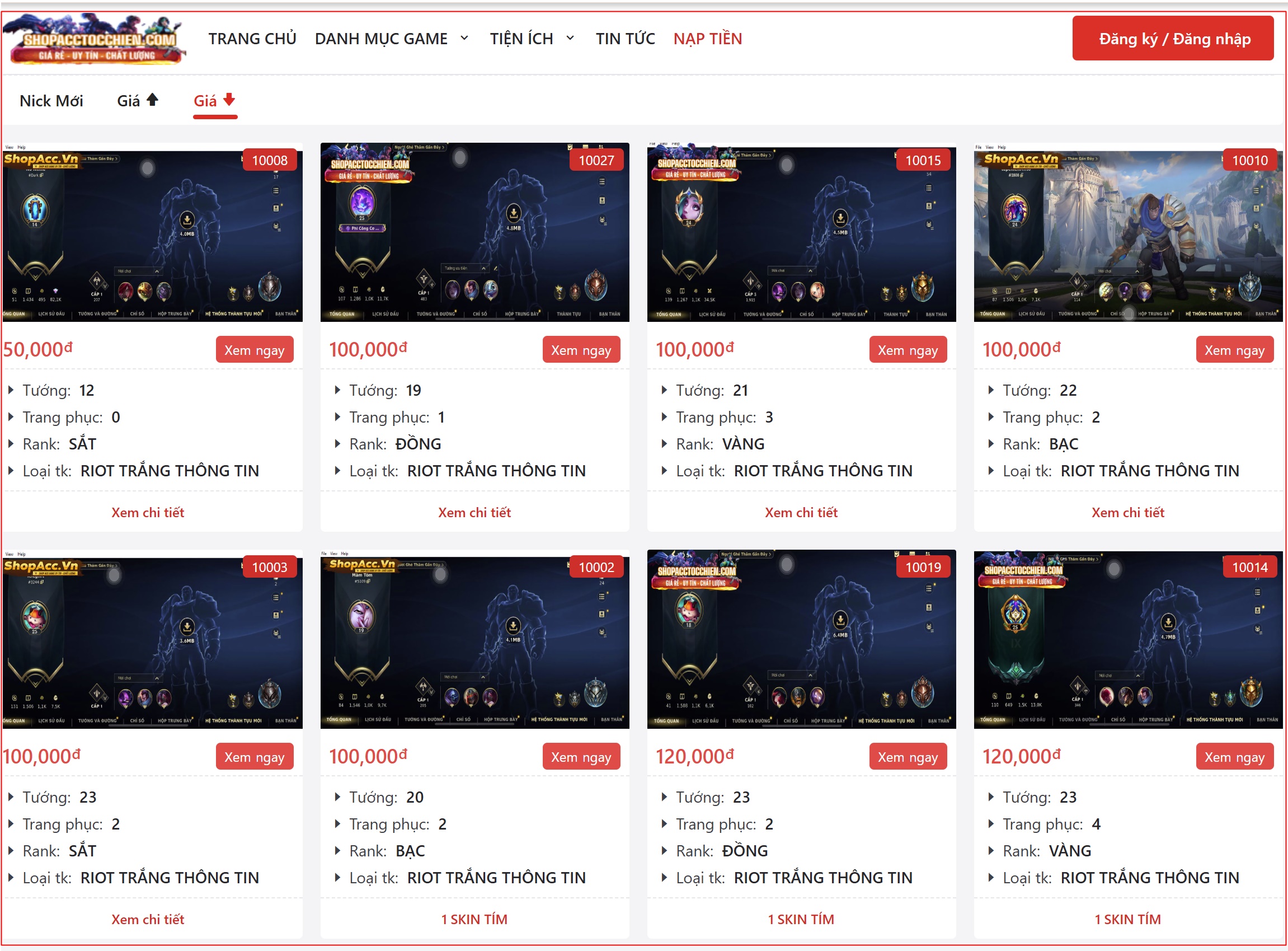Expand the DANH MỤC GAME chevron

464,39
